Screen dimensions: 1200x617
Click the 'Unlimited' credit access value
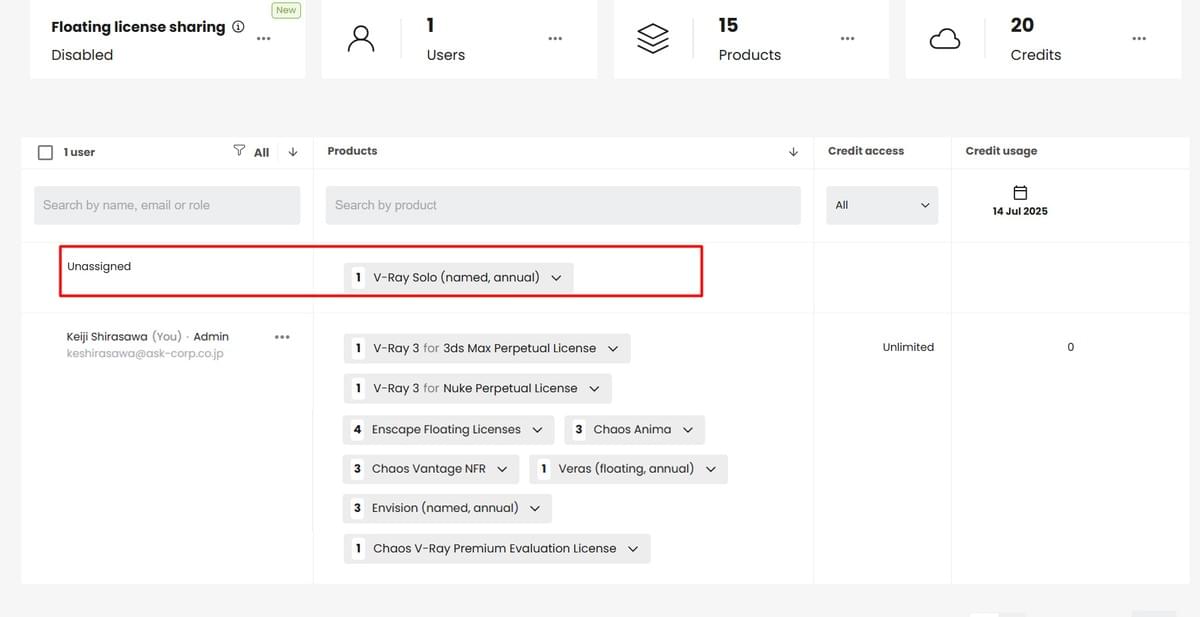pos(908,347)
